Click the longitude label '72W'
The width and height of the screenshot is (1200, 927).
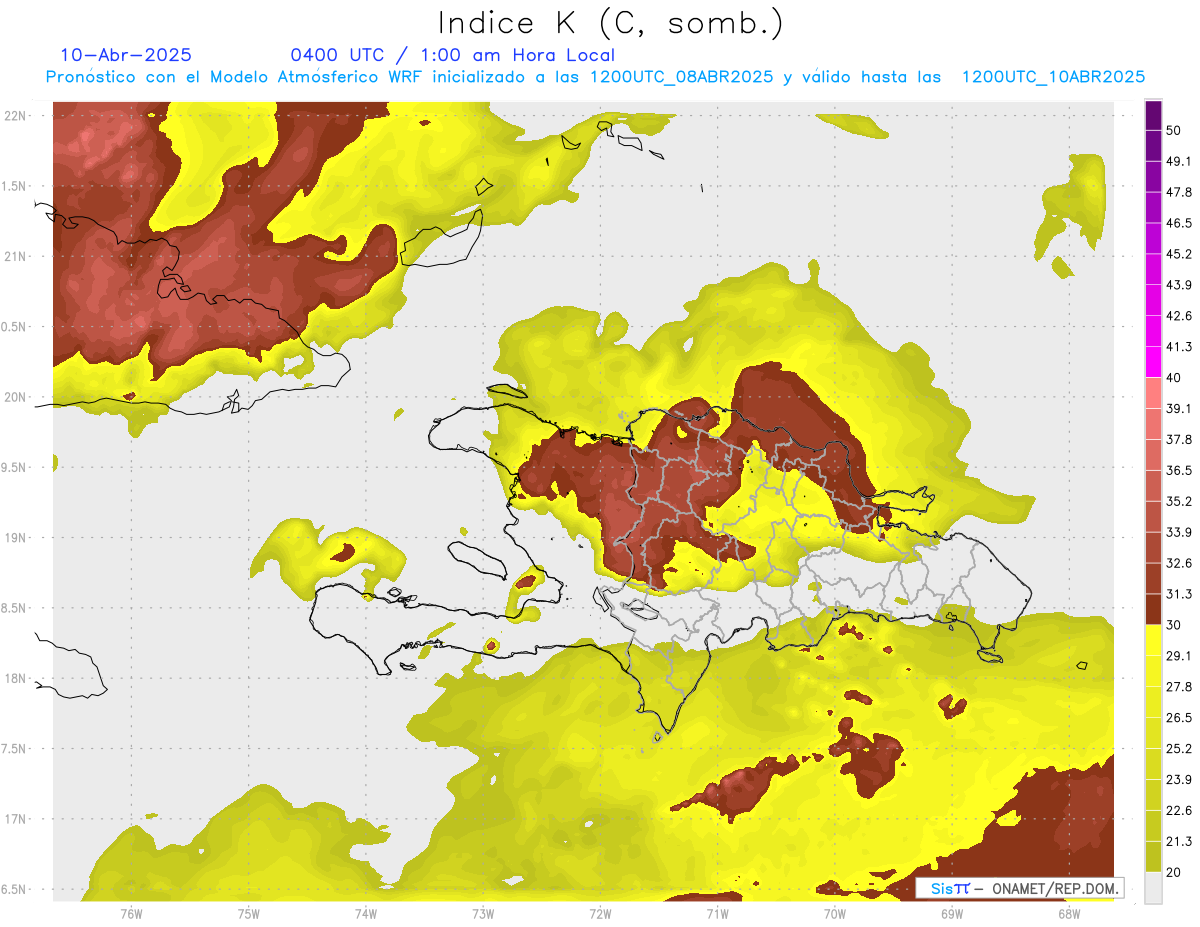600,913
